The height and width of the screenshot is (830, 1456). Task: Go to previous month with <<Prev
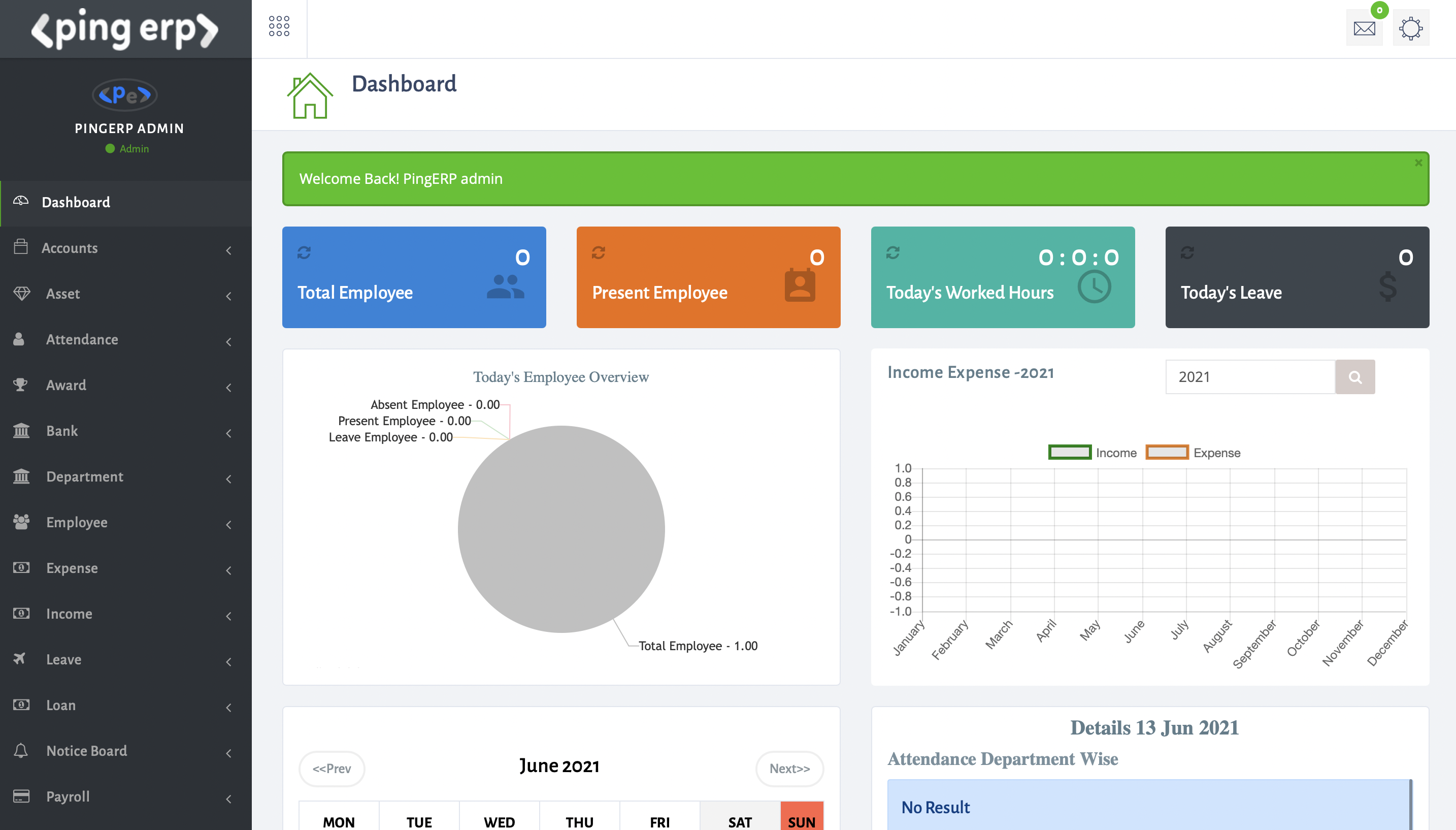click(x=332, y=769)
